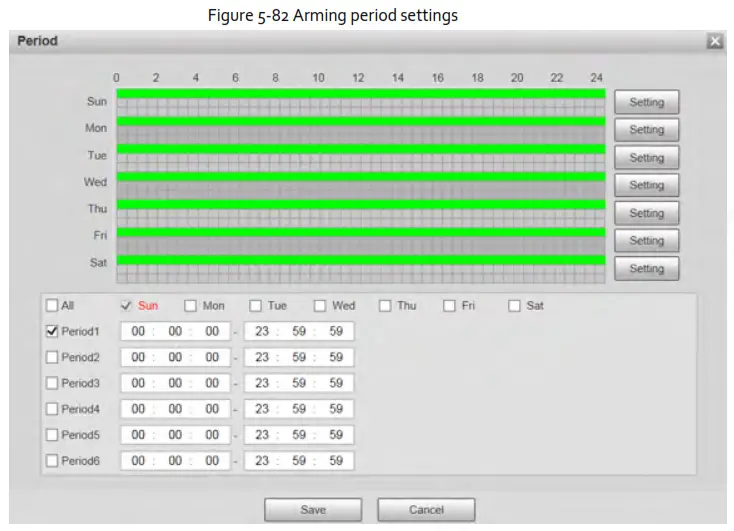
Task: Check the Thu checkbox
Action: pyautogui.click(x=385, y=306)
